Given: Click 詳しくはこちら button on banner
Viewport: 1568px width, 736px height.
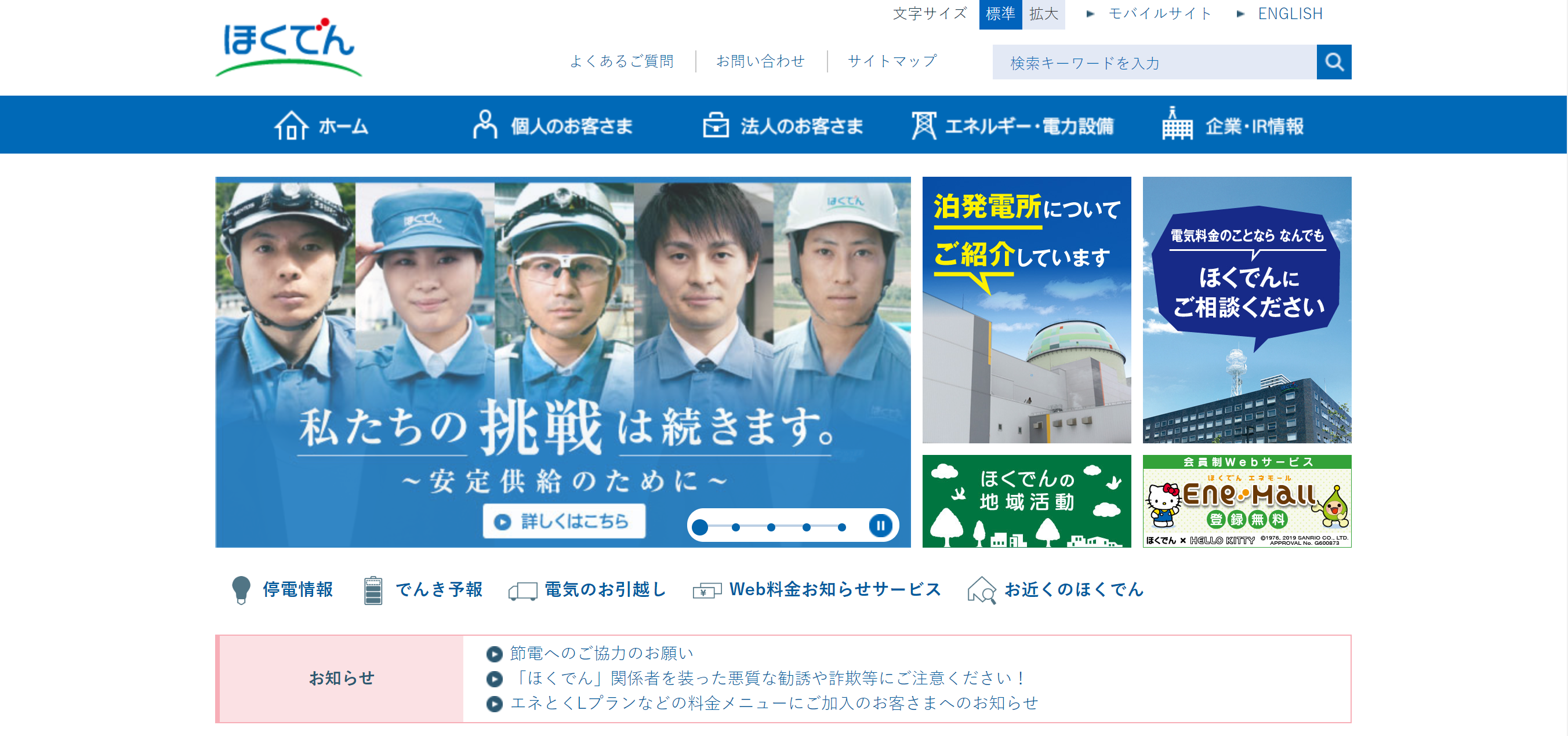Looking at the screenshot, I should tap(564, 521).
